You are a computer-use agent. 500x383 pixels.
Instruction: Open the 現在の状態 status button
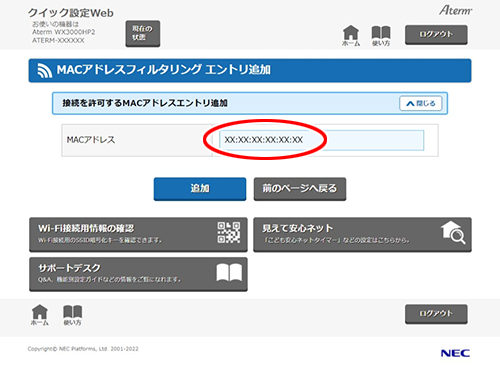click(x=143, y=33)
